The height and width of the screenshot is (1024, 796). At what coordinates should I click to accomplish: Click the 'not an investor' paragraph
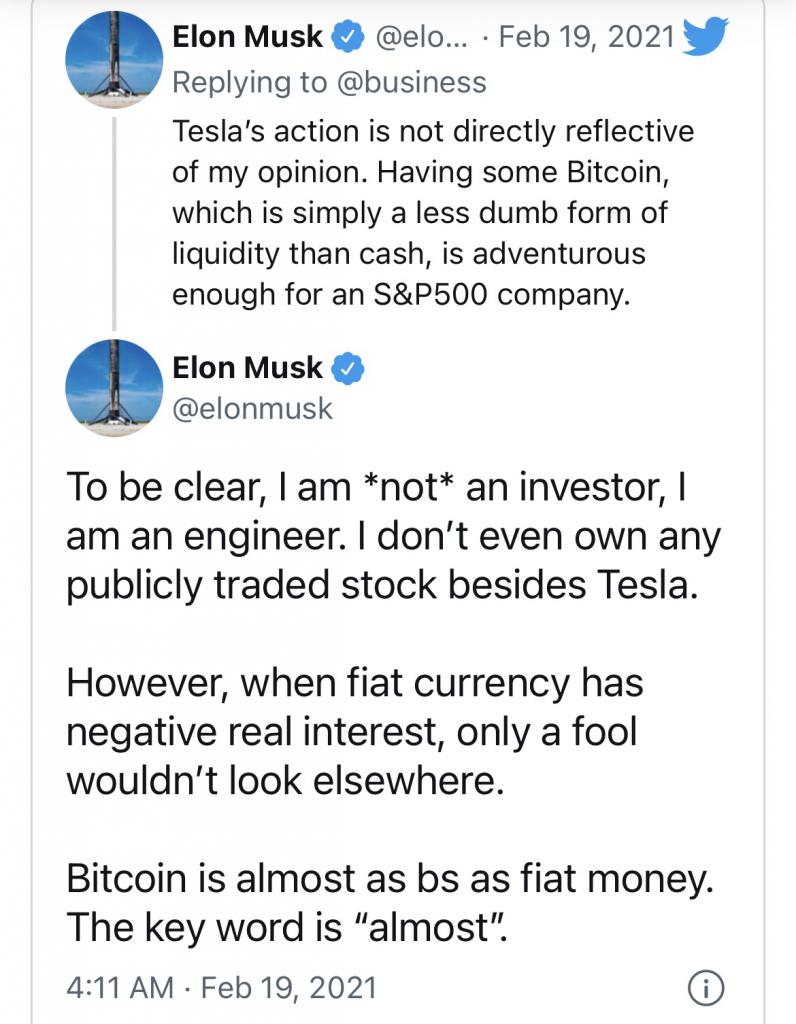point(393,536)
